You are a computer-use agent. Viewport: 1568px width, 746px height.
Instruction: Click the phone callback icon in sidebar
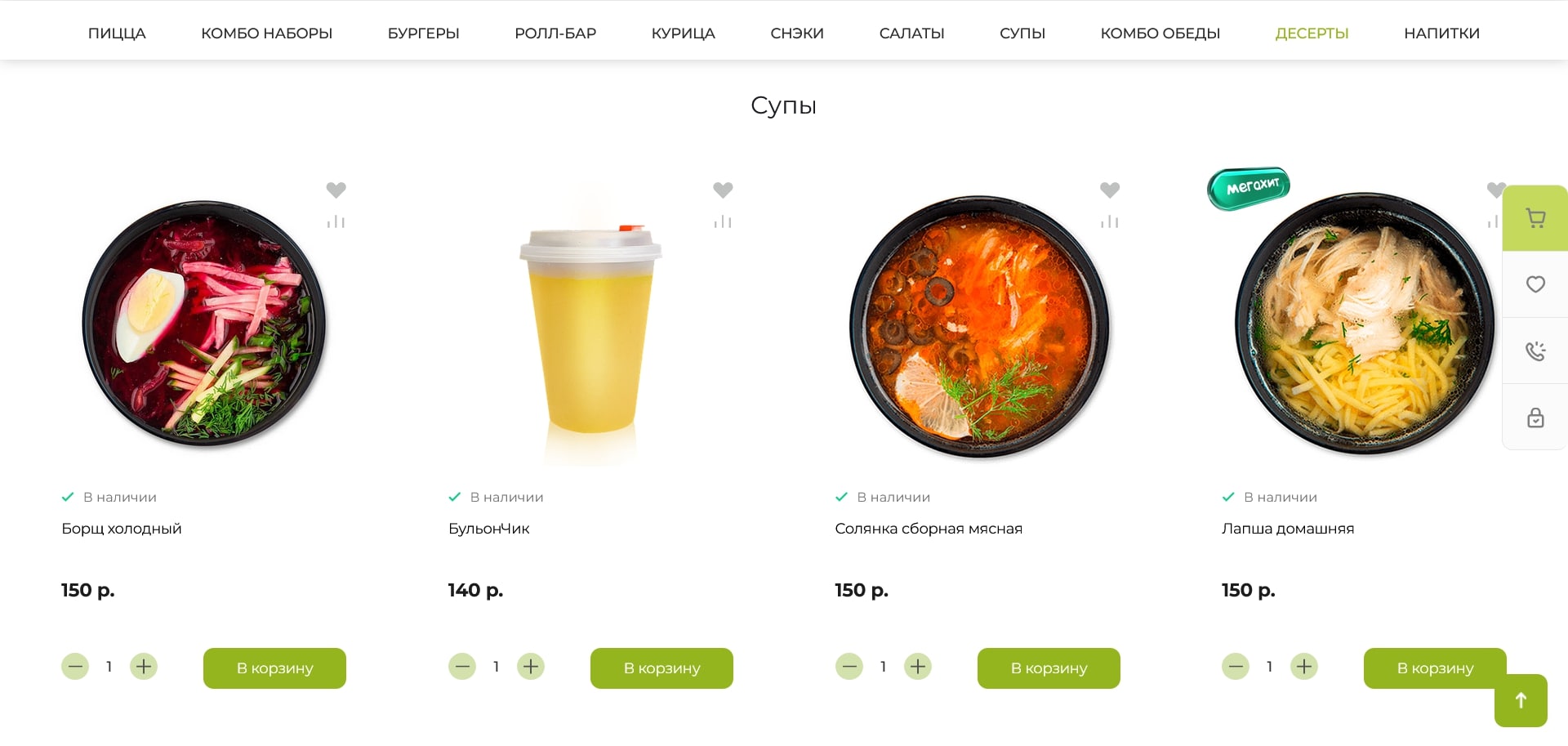point(1535,351)
